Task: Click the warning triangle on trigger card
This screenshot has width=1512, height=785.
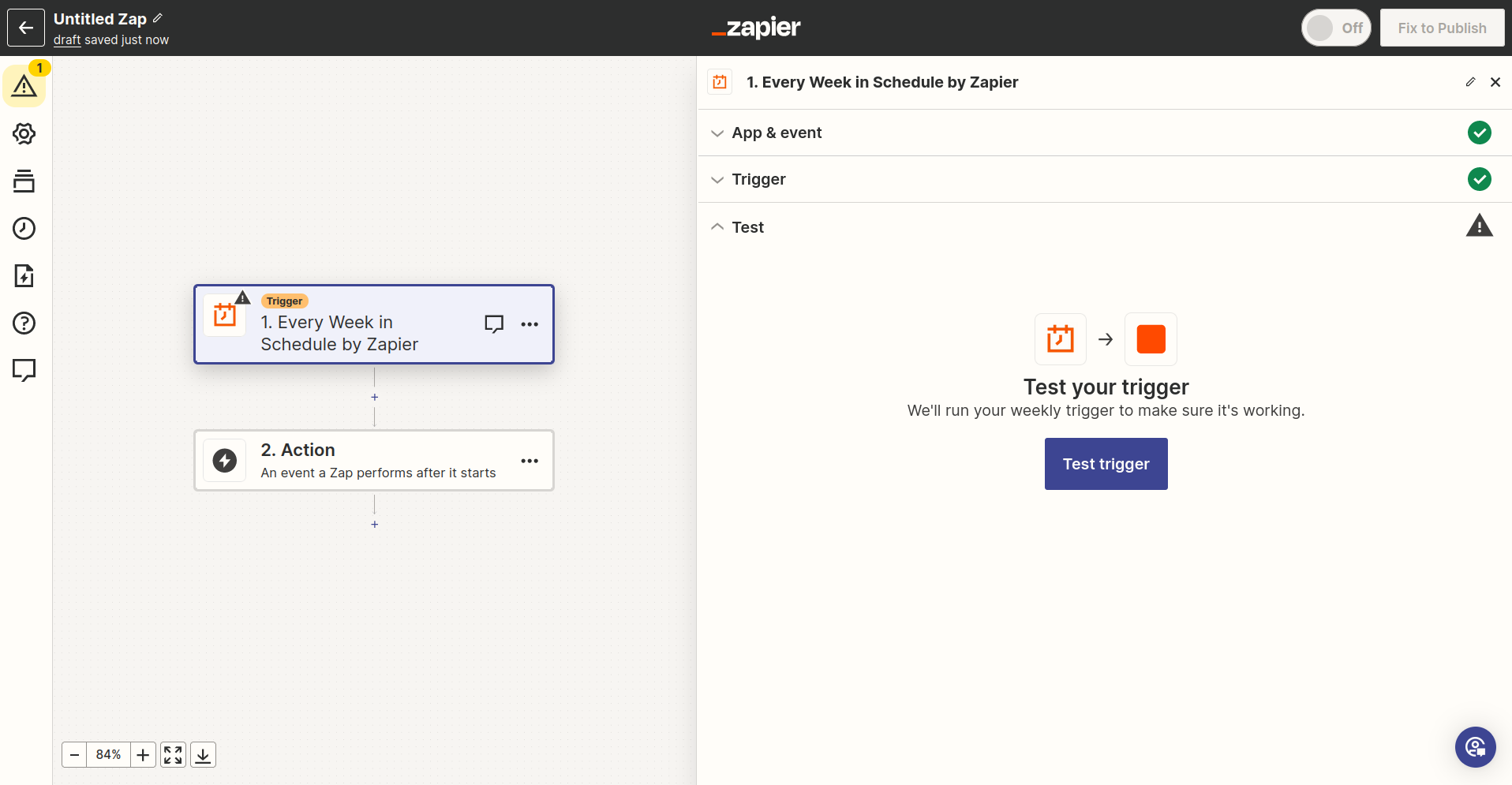Action: point(243,297)
